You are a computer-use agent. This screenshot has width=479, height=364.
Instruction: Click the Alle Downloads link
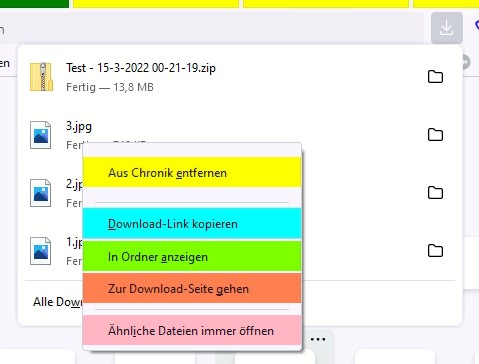tap(57, 302)
